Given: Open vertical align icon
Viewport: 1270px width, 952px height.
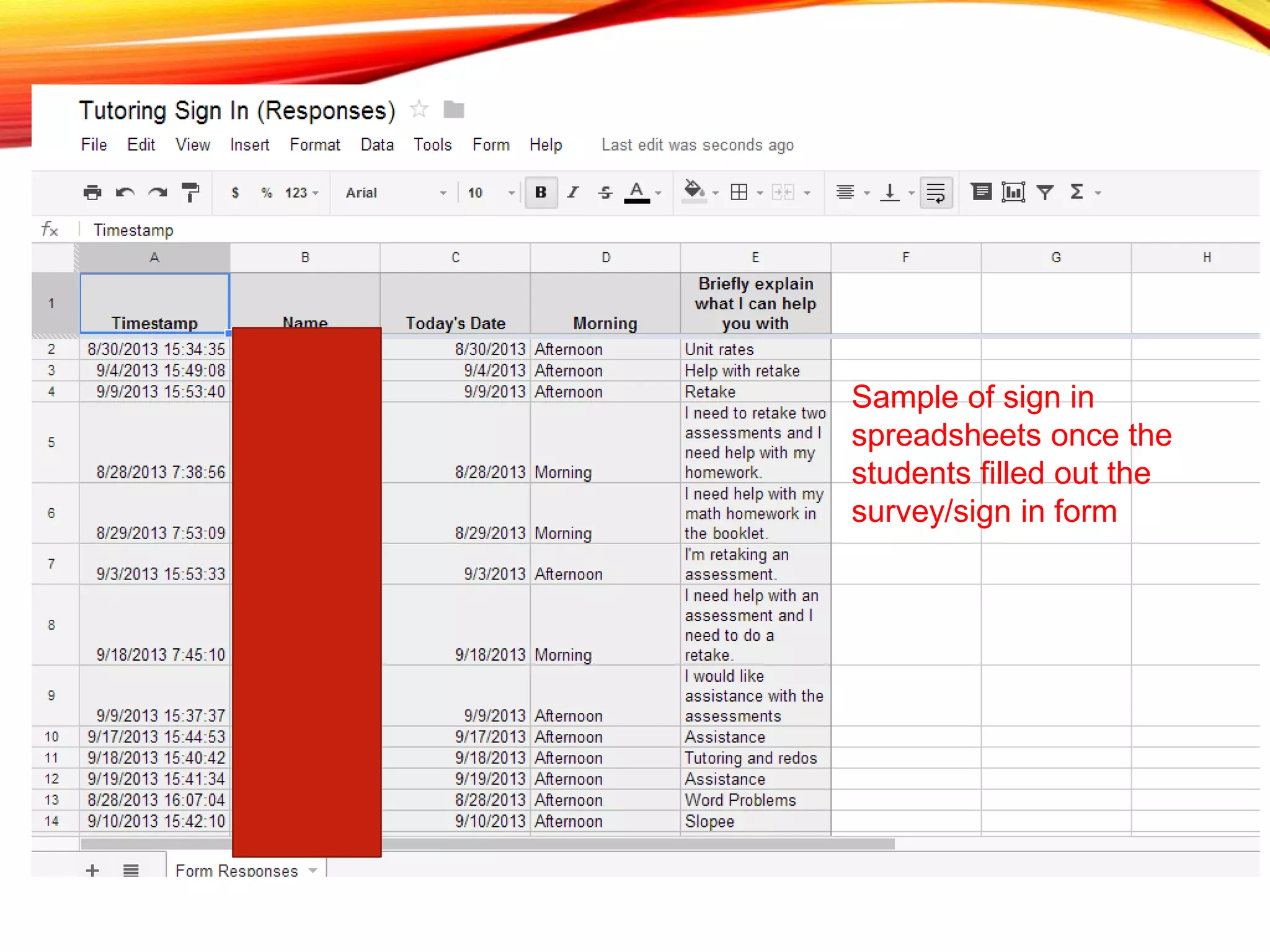Looking at the screenshot, I should pos(890,193).
